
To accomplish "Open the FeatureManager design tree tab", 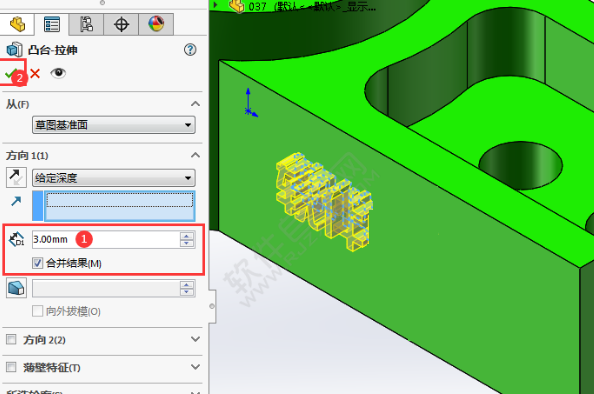I will (x=17, y=24).
